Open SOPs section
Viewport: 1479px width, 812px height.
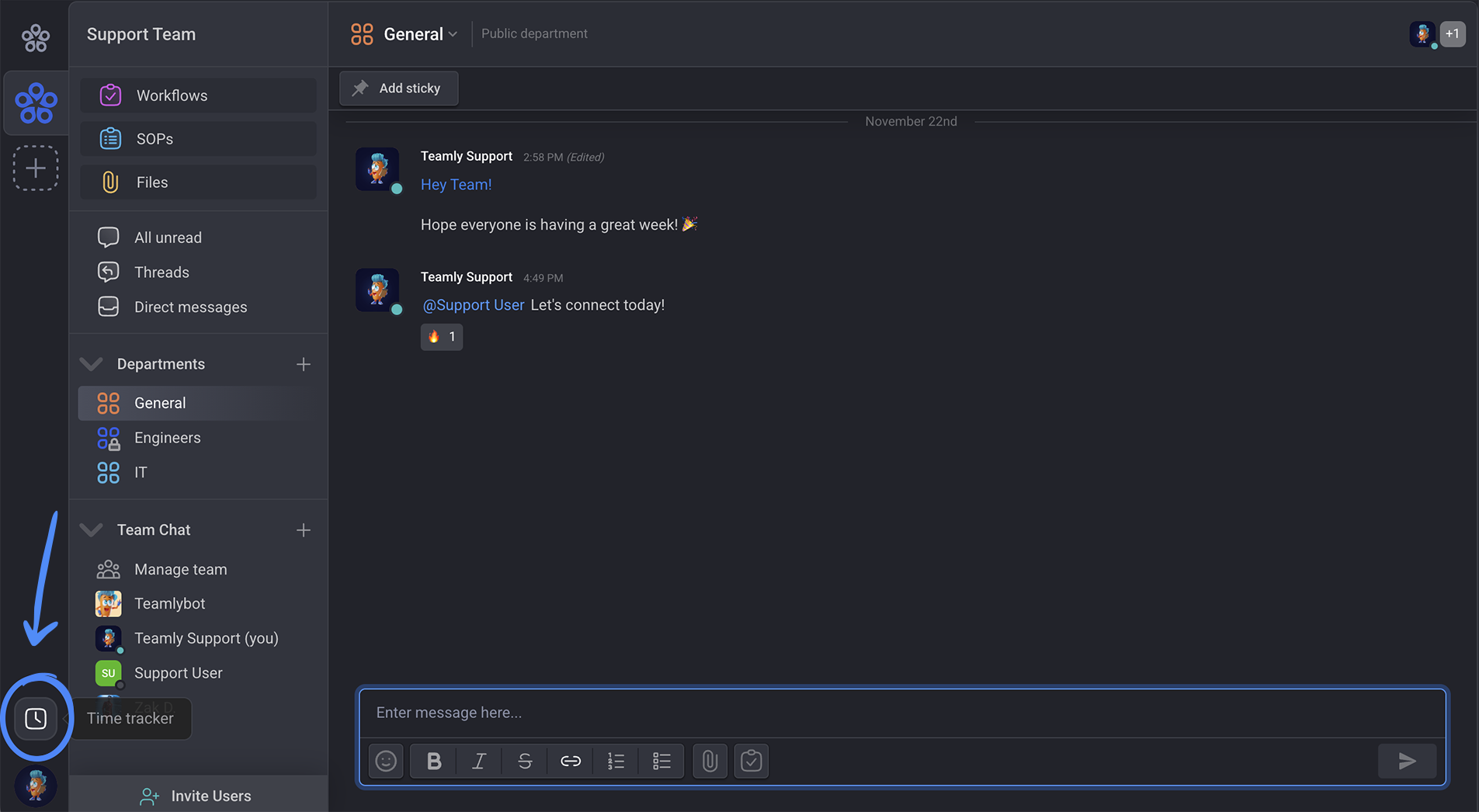click(x=198, y=139)
